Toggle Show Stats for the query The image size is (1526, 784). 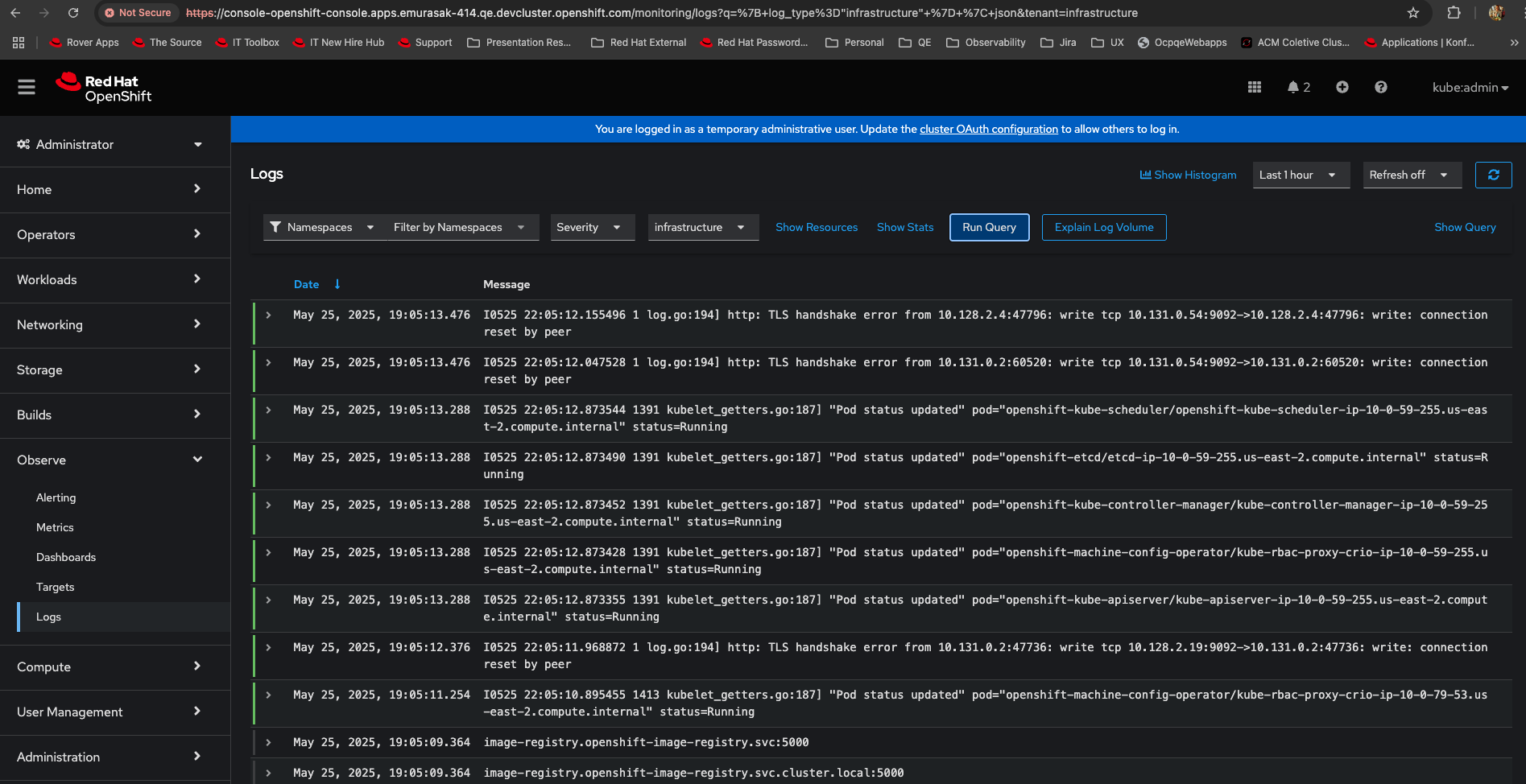click(904, 227)
